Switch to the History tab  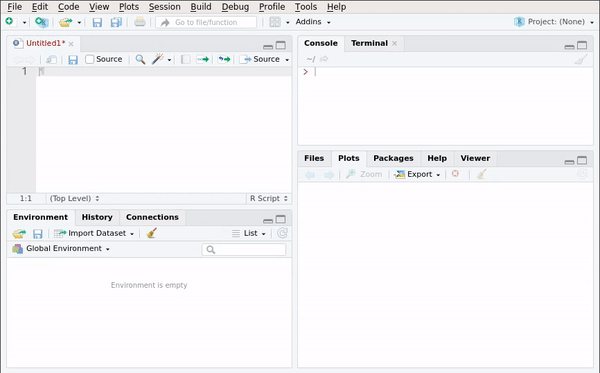(97, 217)
